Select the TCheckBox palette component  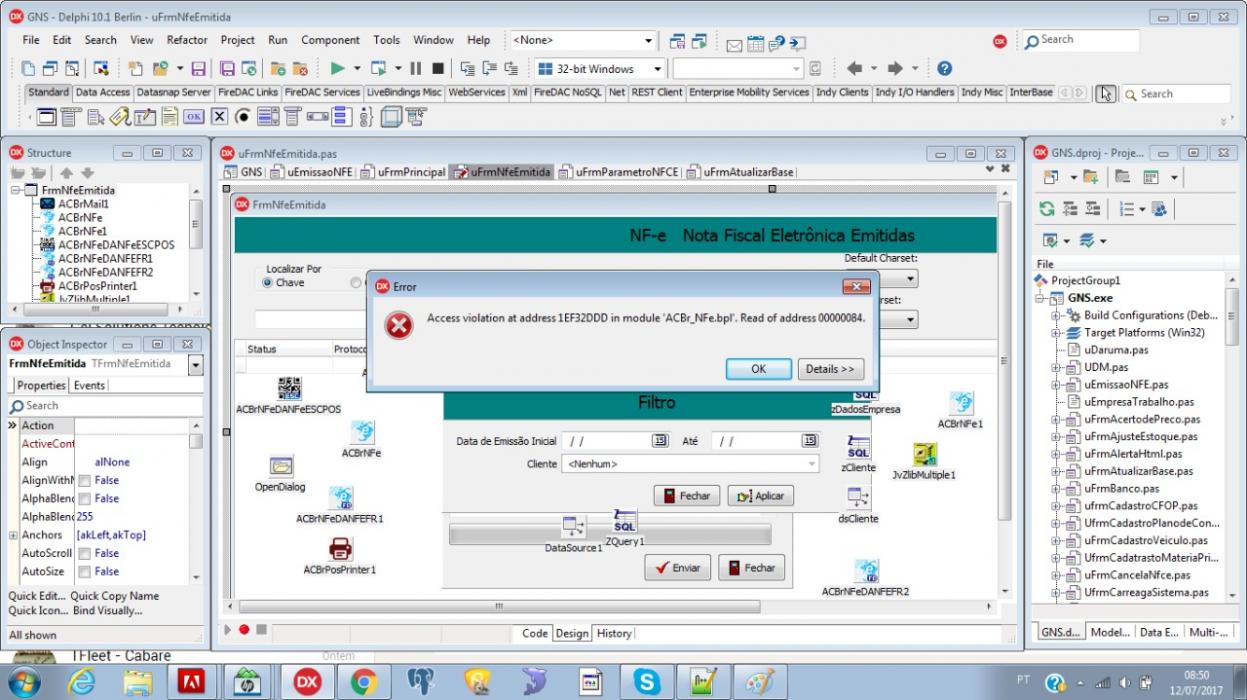(218, 117)
